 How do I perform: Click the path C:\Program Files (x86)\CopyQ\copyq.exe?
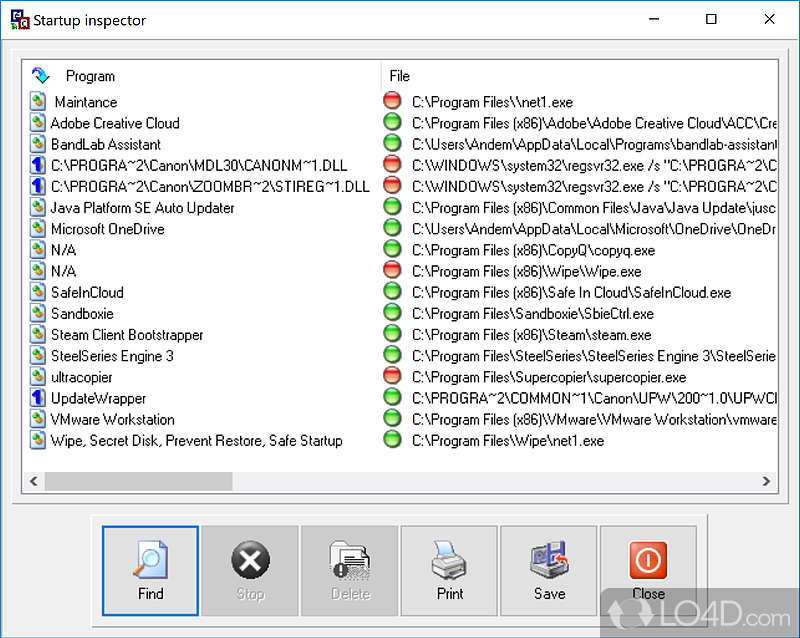pyautogui.click(x=534, y=250)
